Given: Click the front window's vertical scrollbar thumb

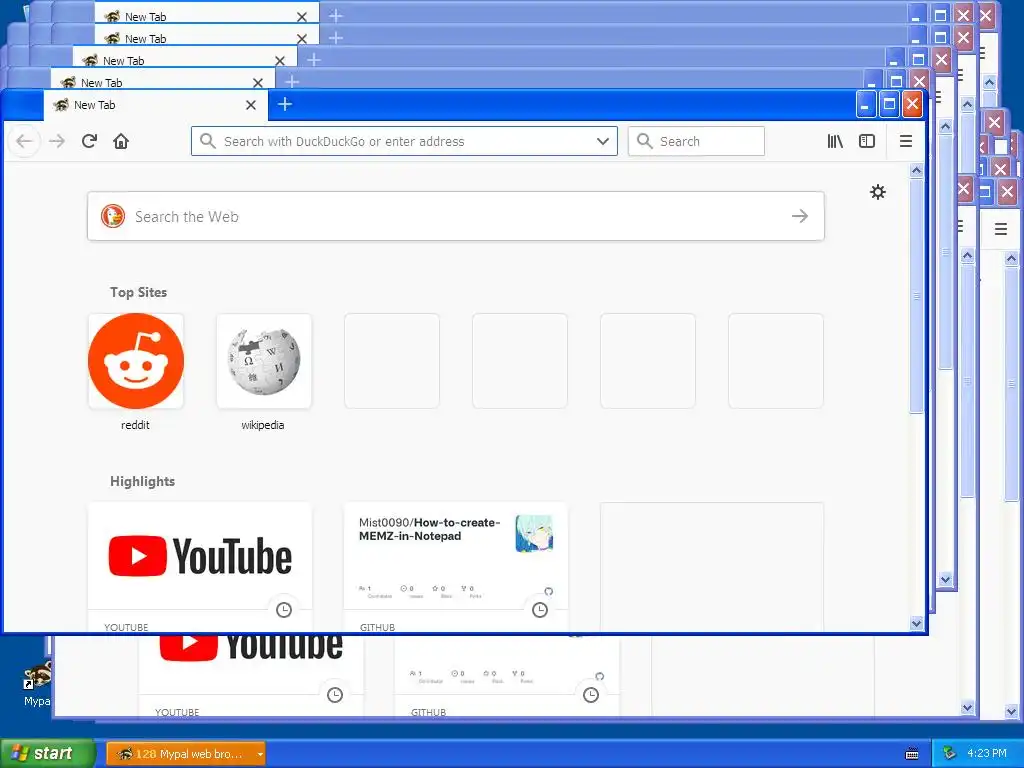Looking at the screenshot, I should pyautogui.click(x=916, y=296).
